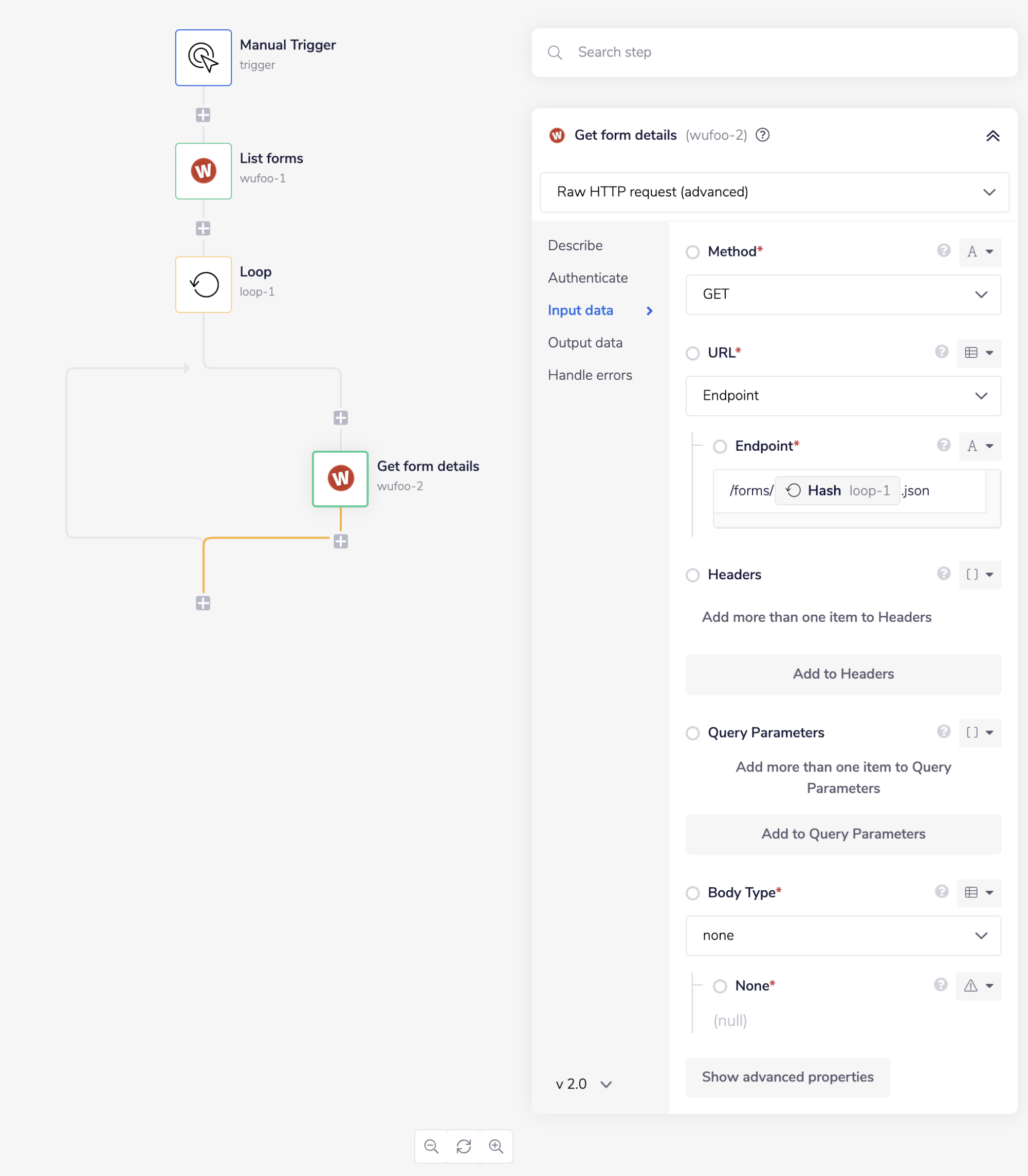Open help for Get form details step
The height and width of the screenshot is (1176, 1028).
tap(762, 135)
